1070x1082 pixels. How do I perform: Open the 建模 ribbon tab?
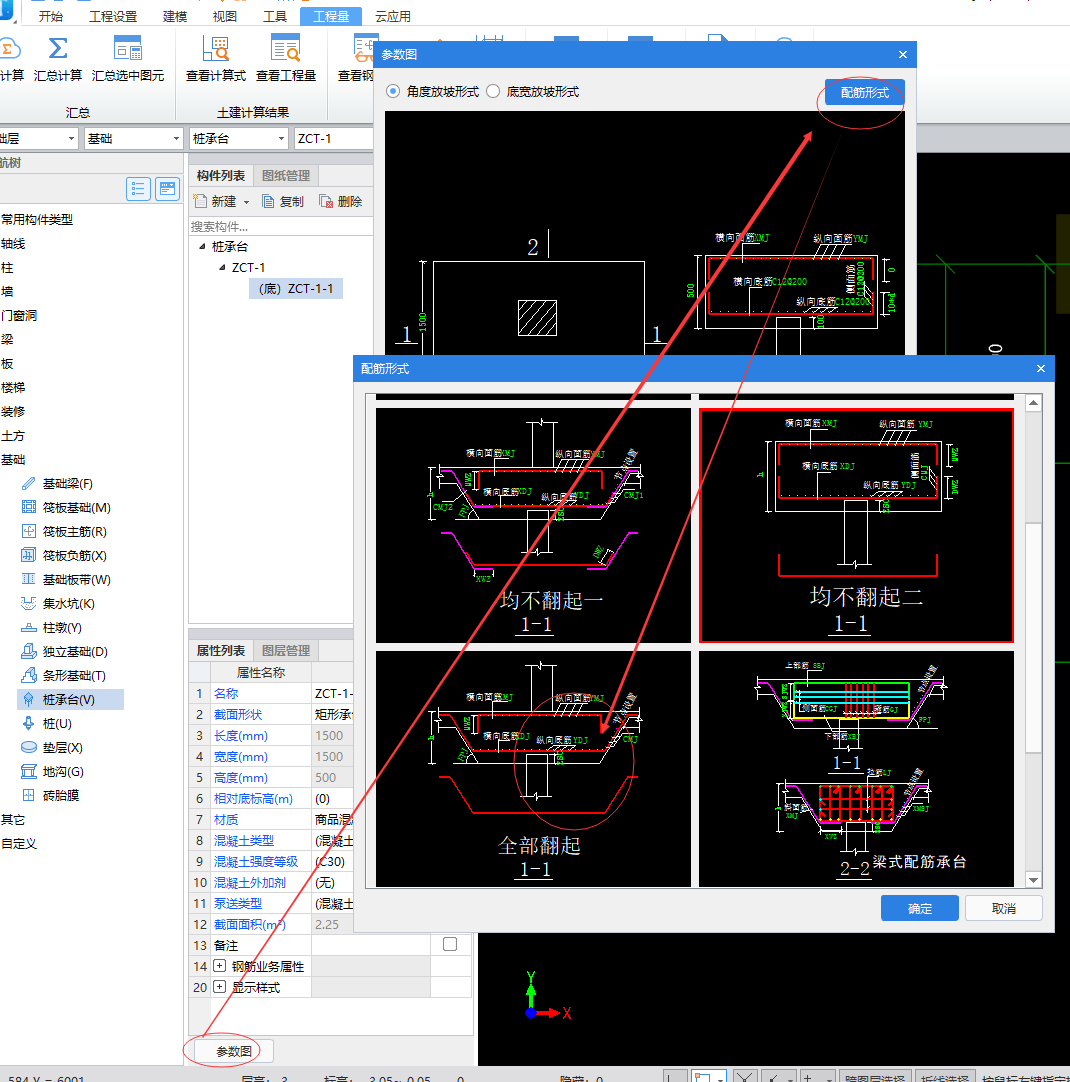click(x=175, y=16)
